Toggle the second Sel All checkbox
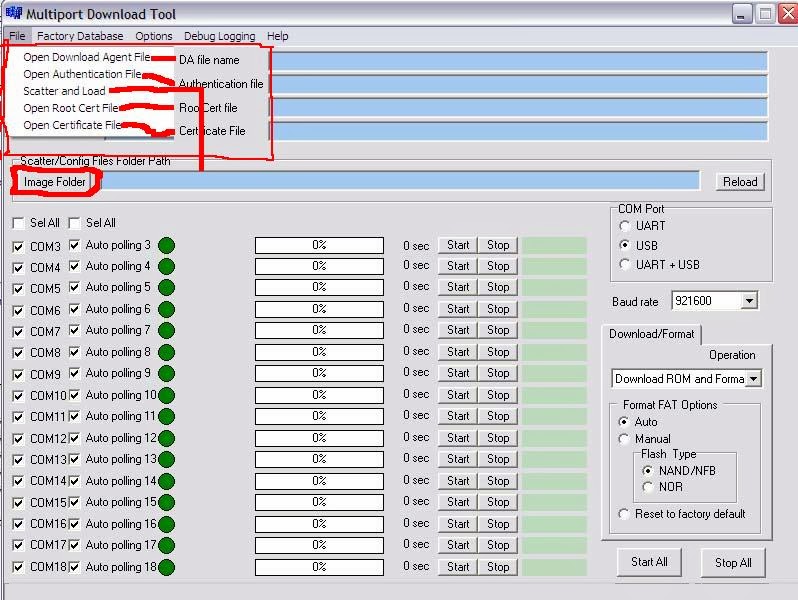 click(x=74, y=223)
